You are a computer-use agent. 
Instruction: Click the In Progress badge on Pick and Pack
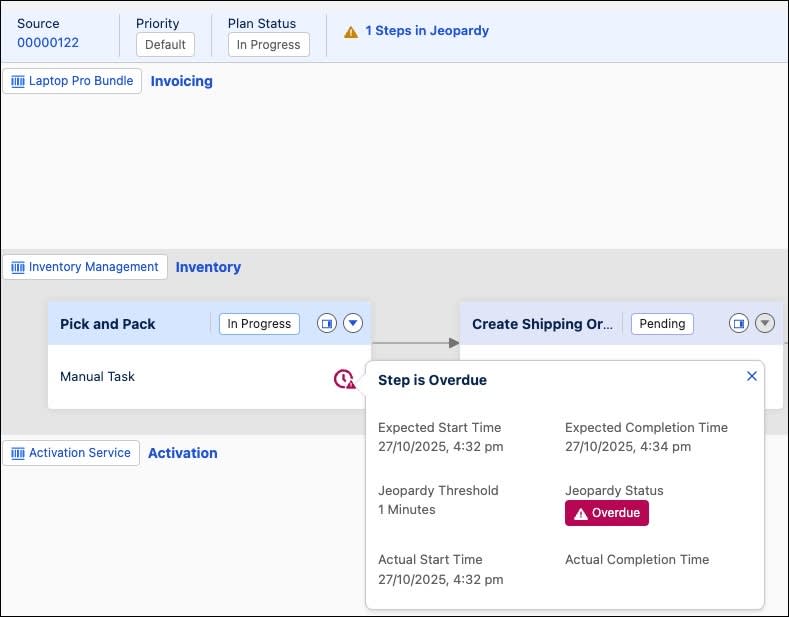259,324
